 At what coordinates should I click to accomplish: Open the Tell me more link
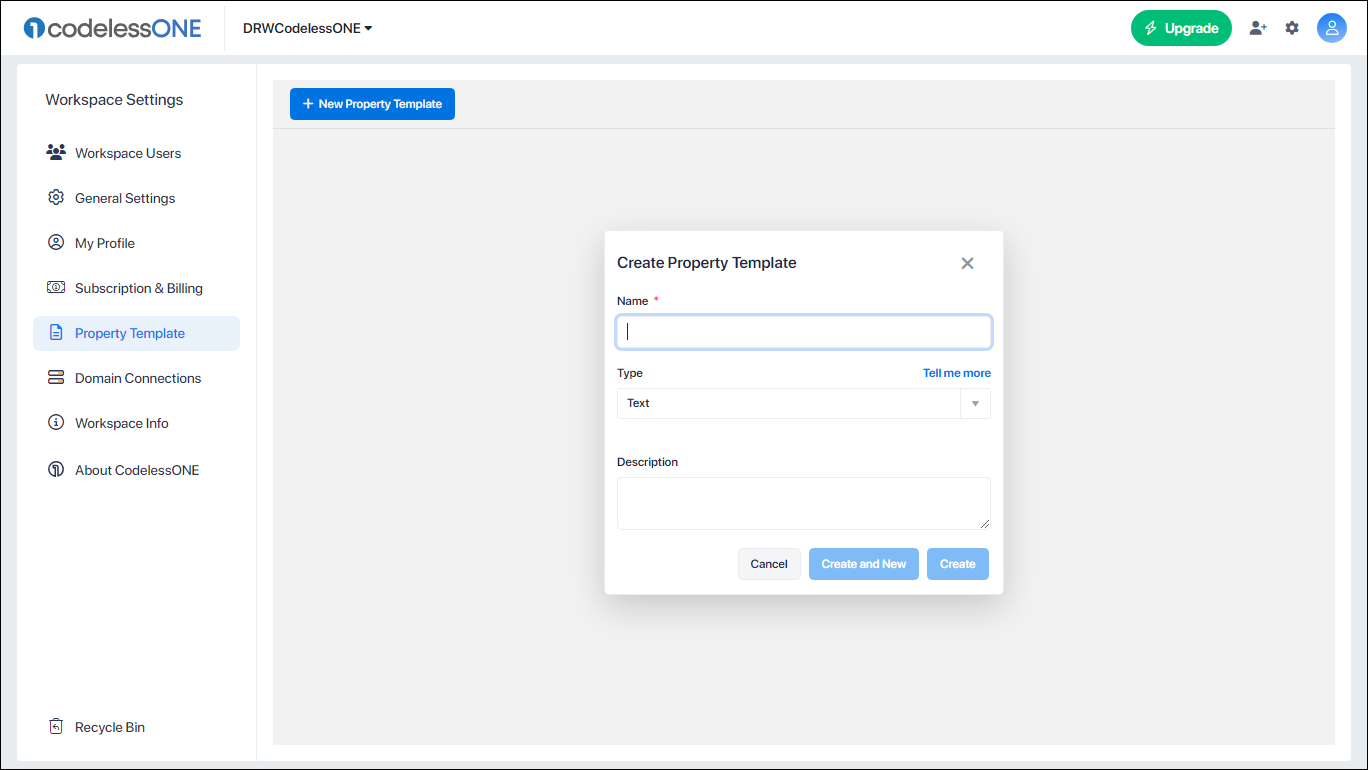coord(956,372)
